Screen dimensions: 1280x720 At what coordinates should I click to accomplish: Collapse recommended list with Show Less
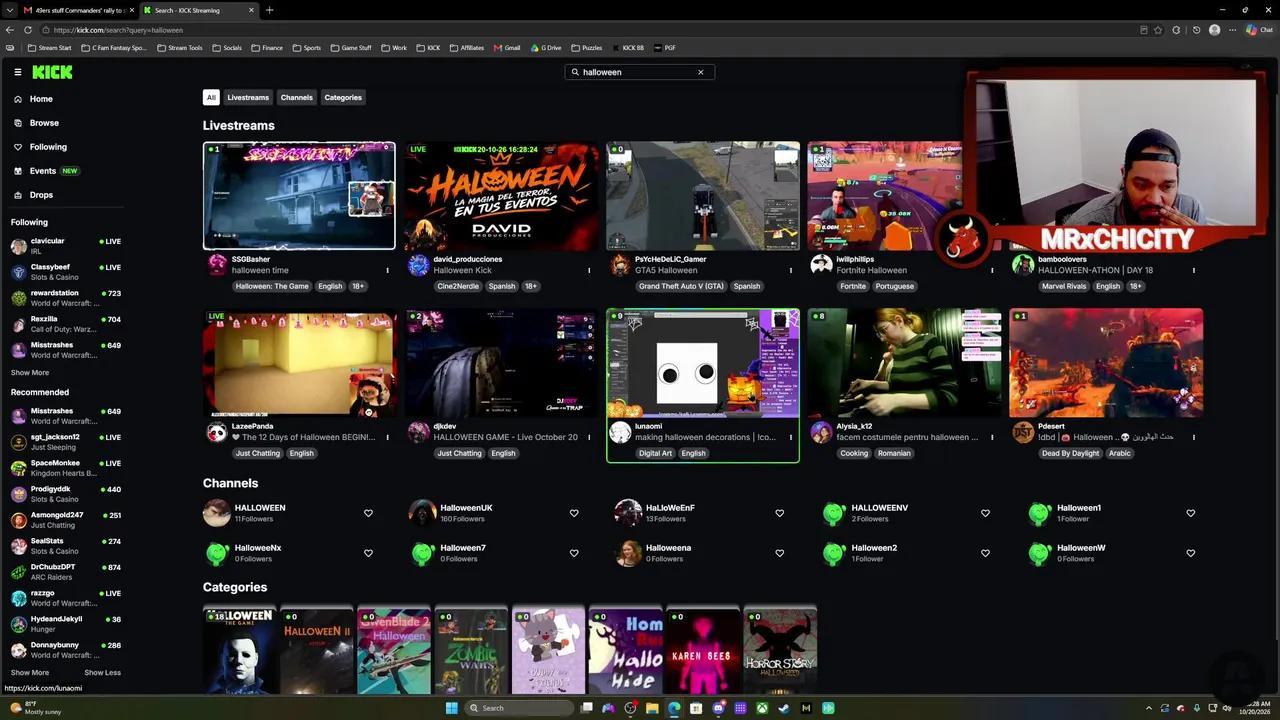point(102,672)
